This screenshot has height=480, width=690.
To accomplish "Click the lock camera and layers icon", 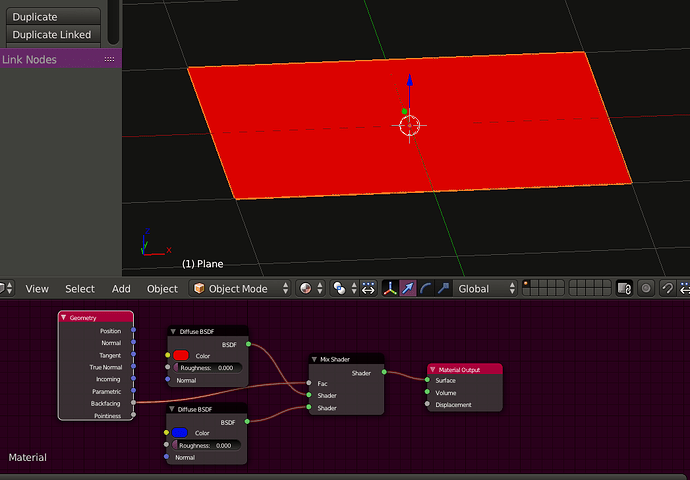I will 624,289.
